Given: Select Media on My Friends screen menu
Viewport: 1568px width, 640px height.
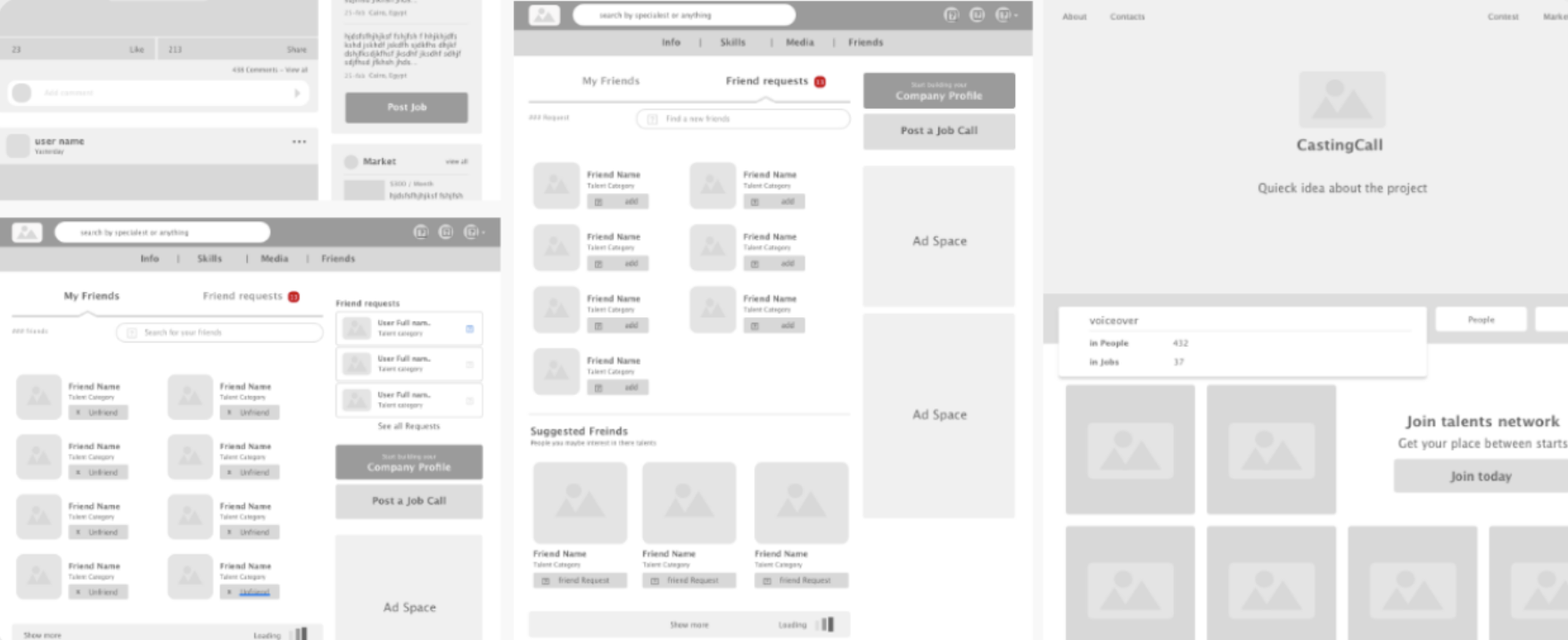Looking at the screenshot, I should (275, 258).
